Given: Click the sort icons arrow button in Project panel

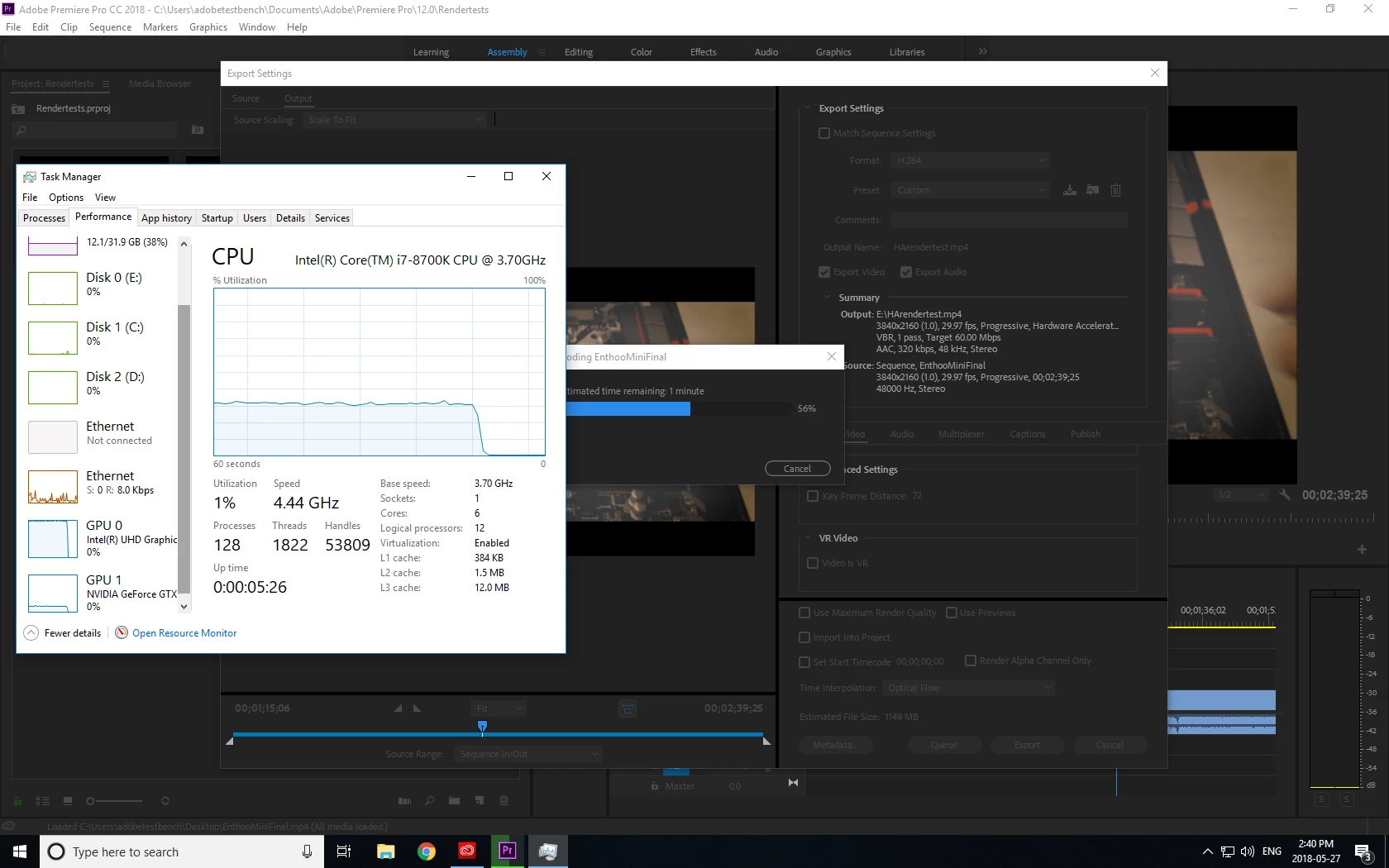Looking at the screenshot, I should point(165,801).
